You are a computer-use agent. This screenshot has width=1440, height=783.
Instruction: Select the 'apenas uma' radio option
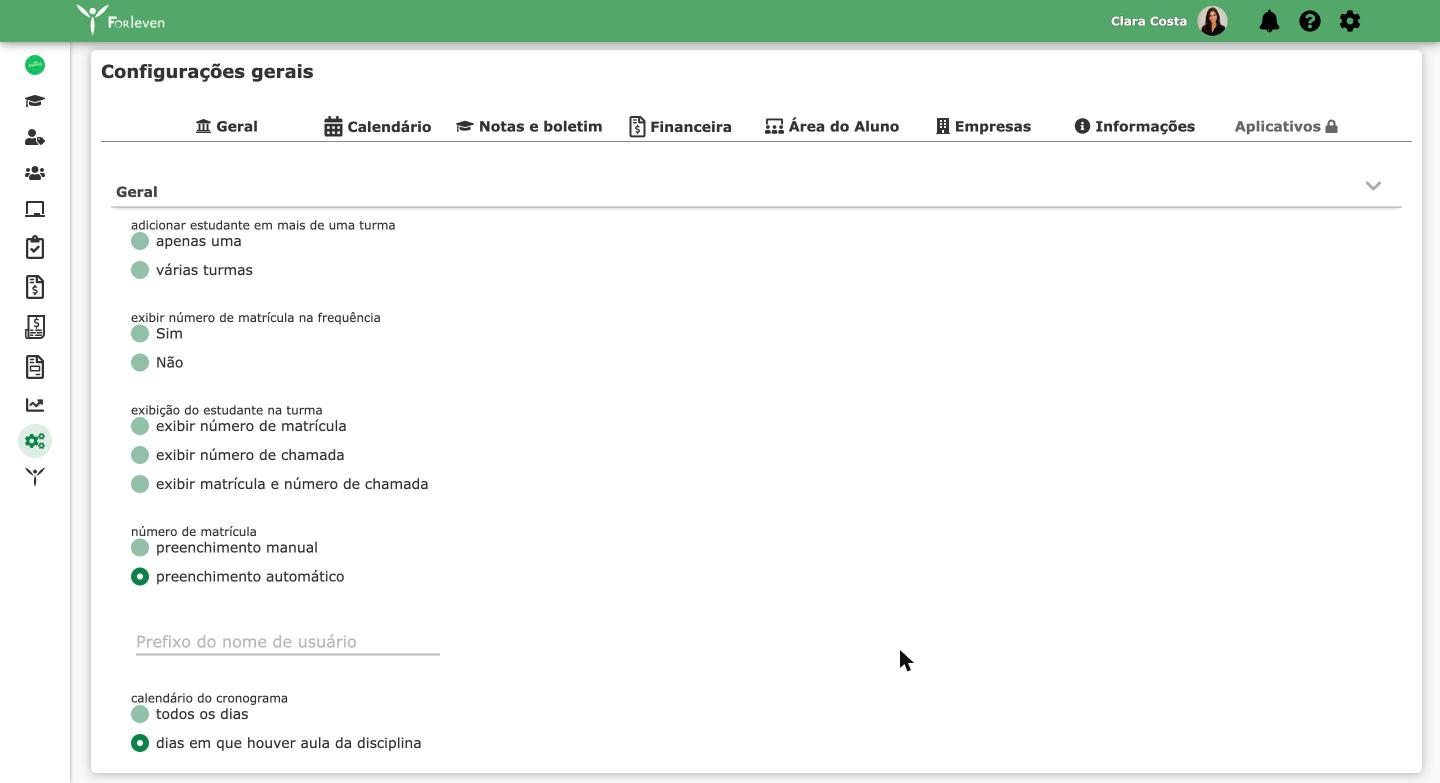tap(140, 241)
